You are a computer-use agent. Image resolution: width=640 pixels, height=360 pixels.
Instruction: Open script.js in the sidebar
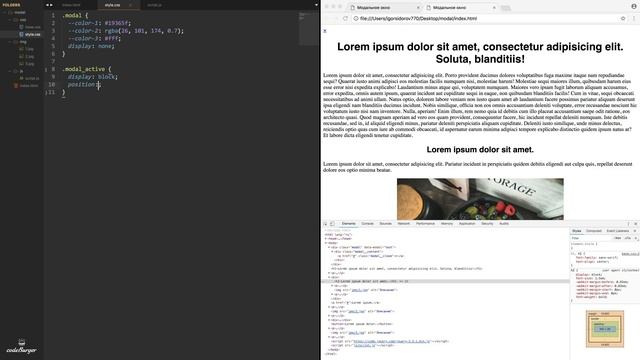point(32,78)
